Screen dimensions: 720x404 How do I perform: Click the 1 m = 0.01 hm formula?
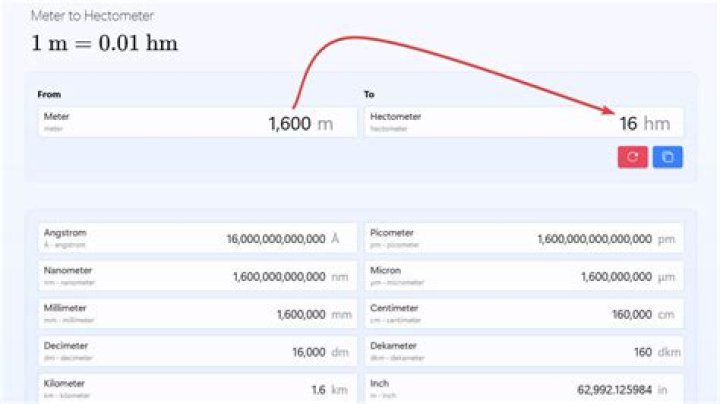click(104, 44)
